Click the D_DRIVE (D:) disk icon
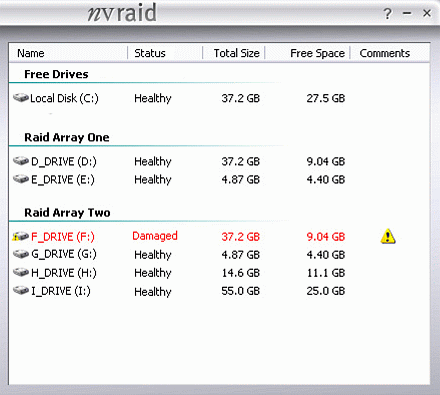 click(x=21, y=161)
